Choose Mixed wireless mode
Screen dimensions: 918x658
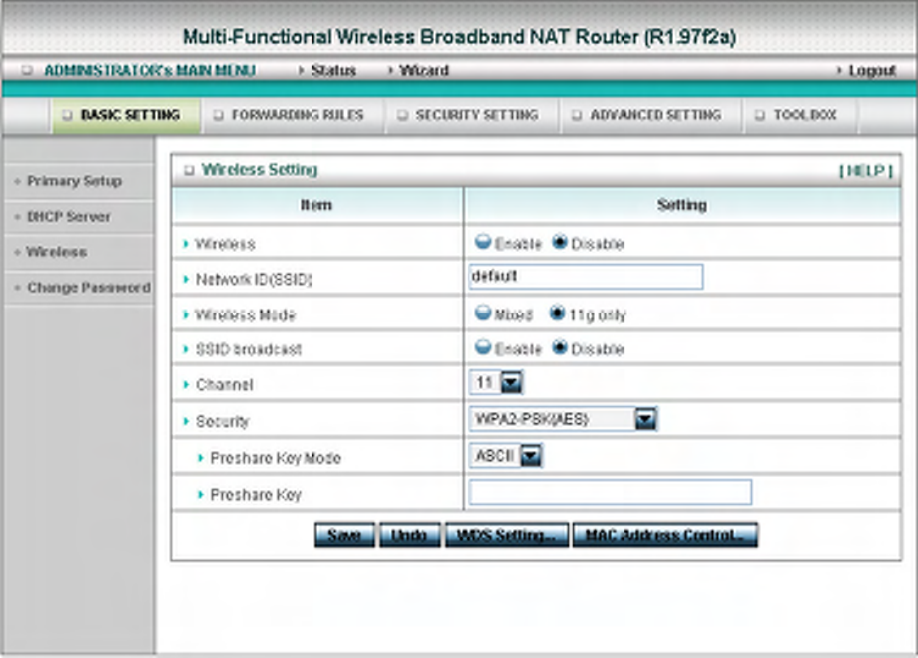pos(483,313)
